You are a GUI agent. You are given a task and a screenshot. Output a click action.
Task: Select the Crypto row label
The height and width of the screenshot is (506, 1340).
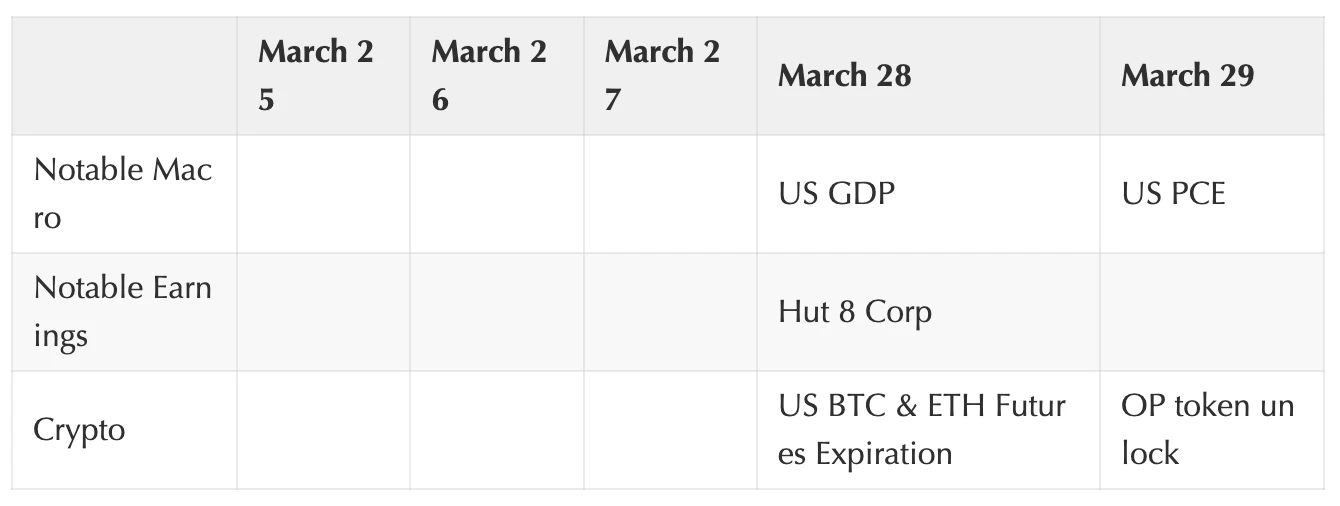(x=80, y=430)
